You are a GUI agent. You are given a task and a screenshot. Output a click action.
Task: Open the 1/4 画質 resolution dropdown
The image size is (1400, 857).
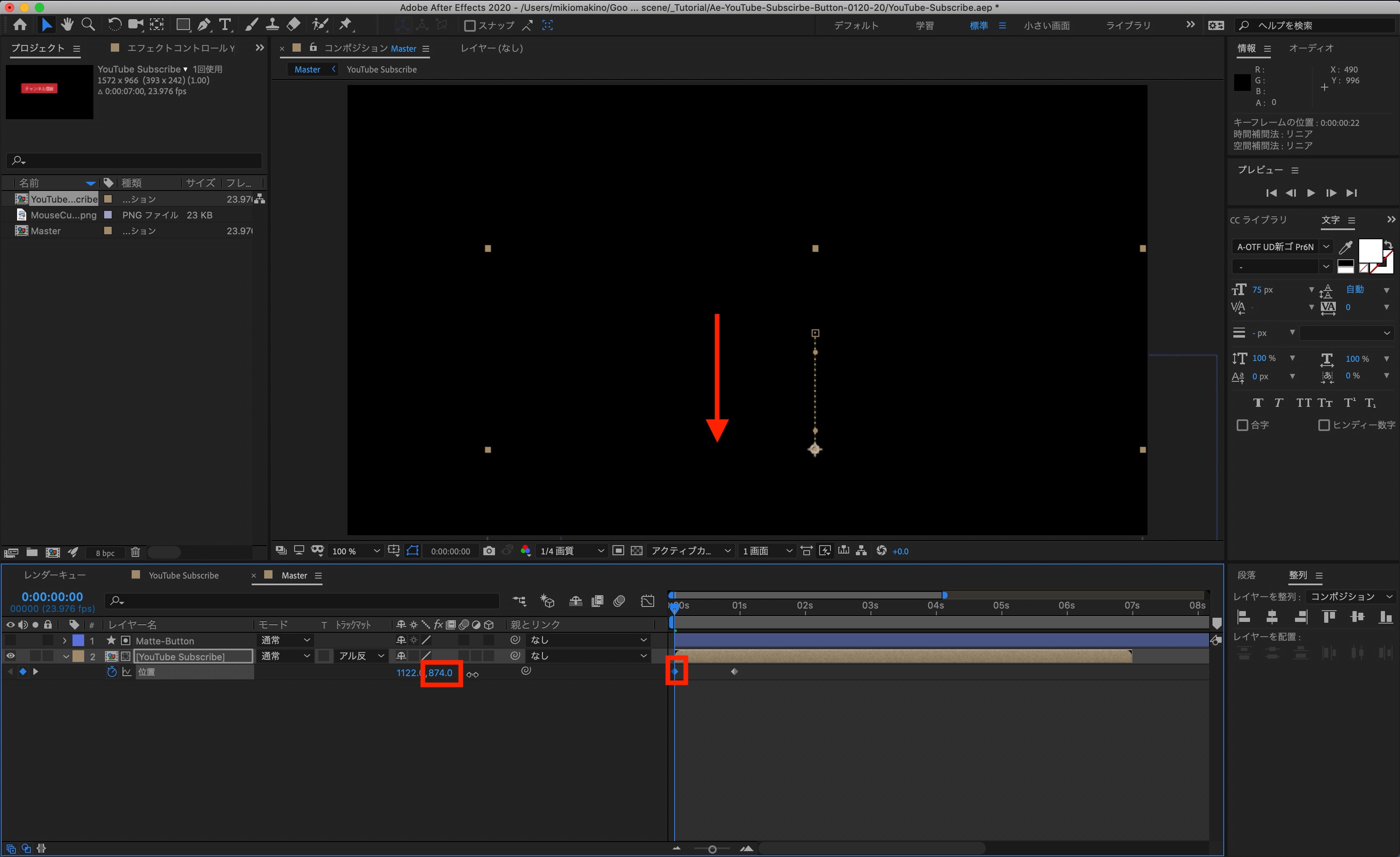point(571,551)
